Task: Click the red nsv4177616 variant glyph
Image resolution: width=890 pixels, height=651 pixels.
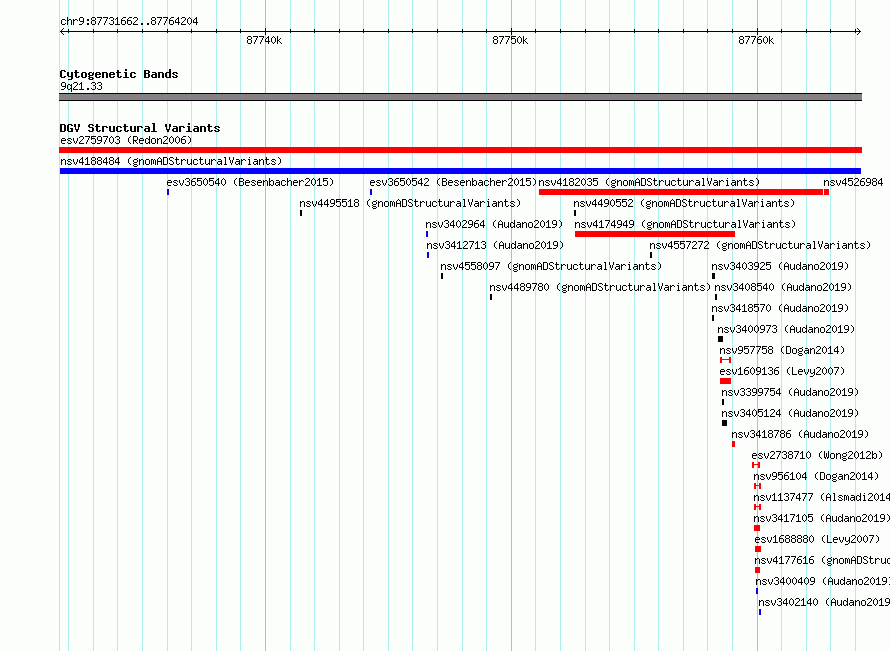Action: (757, 570)
